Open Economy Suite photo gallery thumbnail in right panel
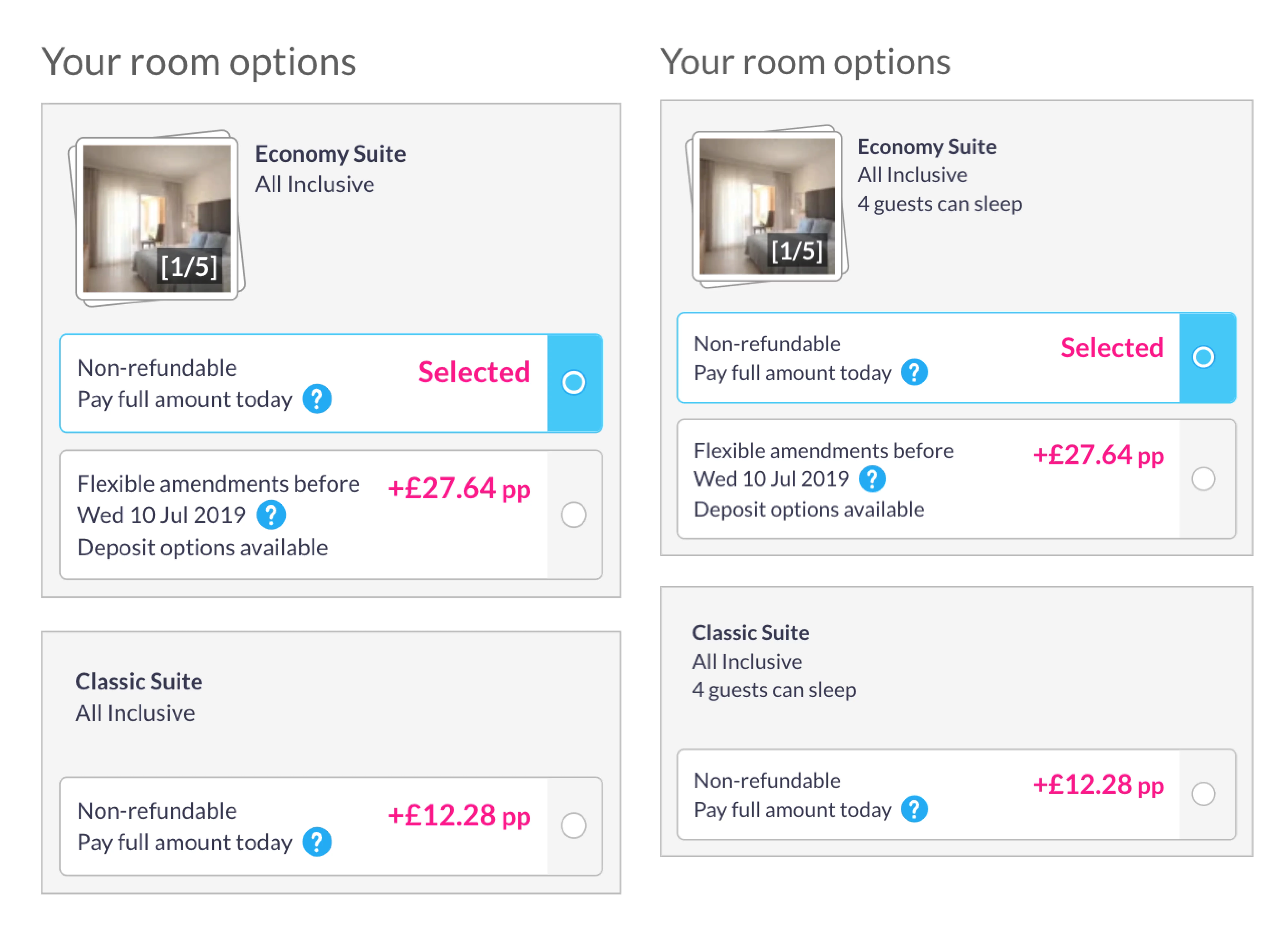Image resolution: width=1288 pixels, height=926 pixels. pos(767,206)
